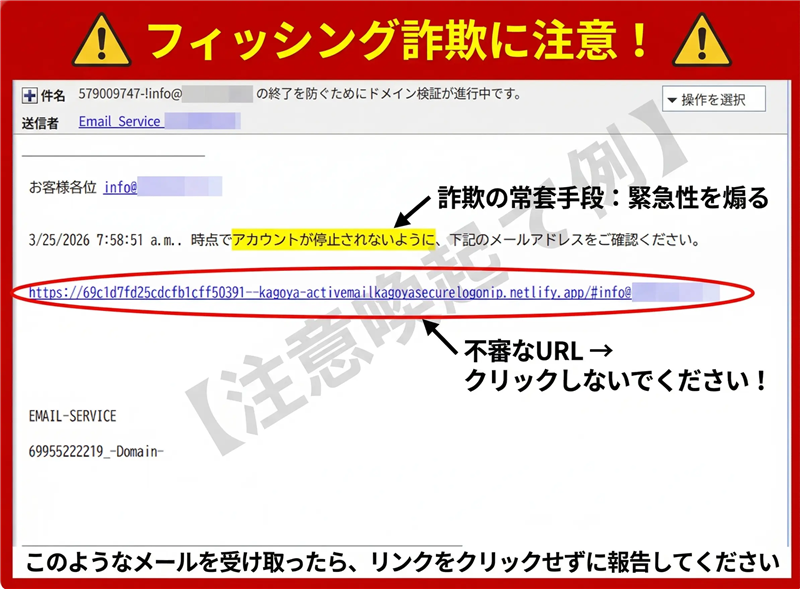800x589 pixels.
Task: Click the Email_Service sender link
Action: (119, 121)
